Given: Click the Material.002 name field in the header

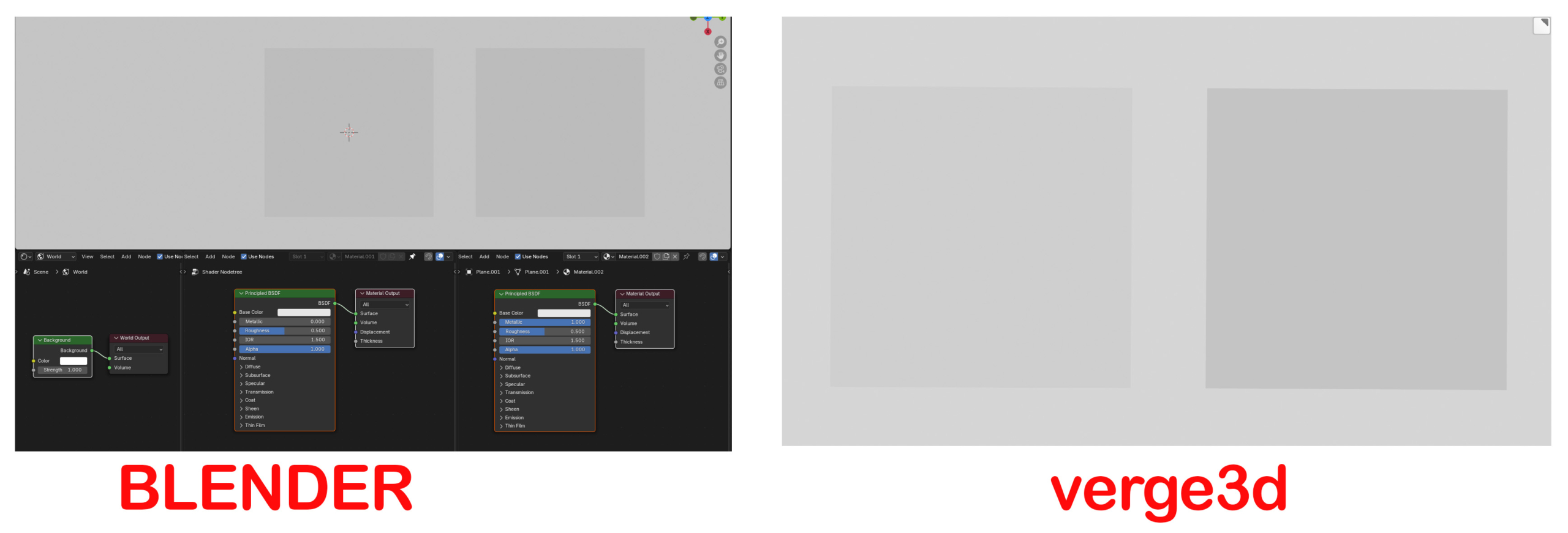Looking at the screenshot, I should pyautogui.click(x=633, y=256).
